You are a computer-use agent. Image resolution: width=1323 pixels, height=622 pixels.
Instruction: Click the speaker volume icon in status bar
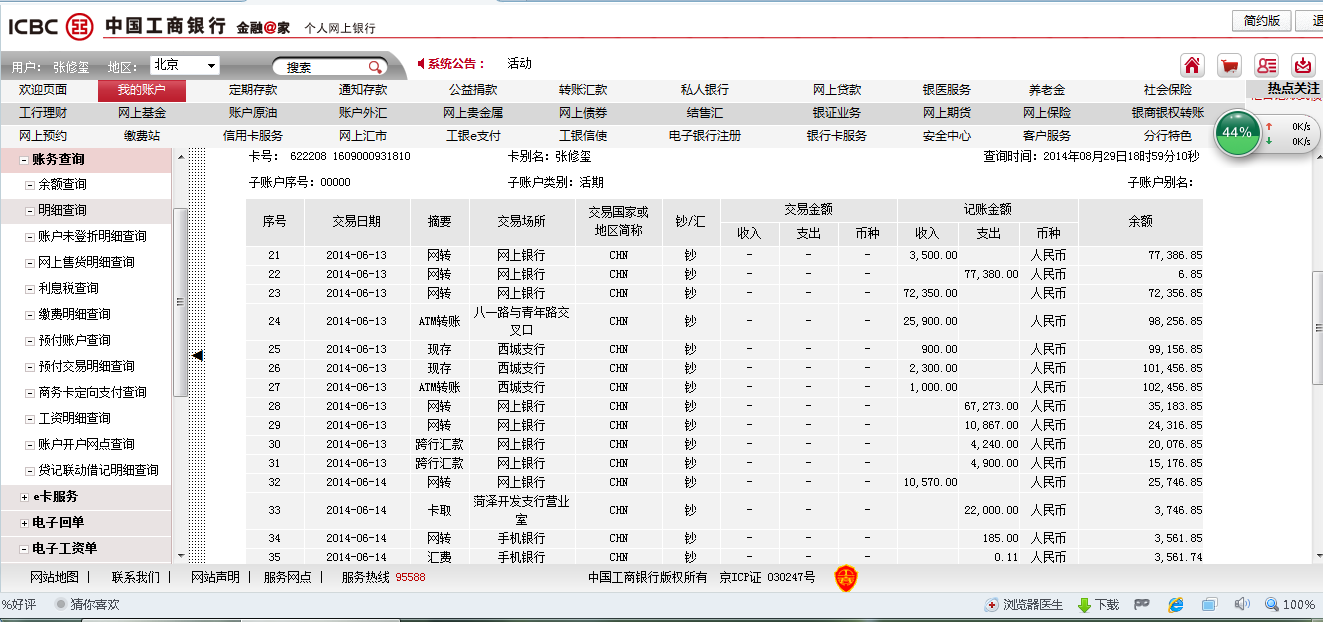pos(1242,604)
